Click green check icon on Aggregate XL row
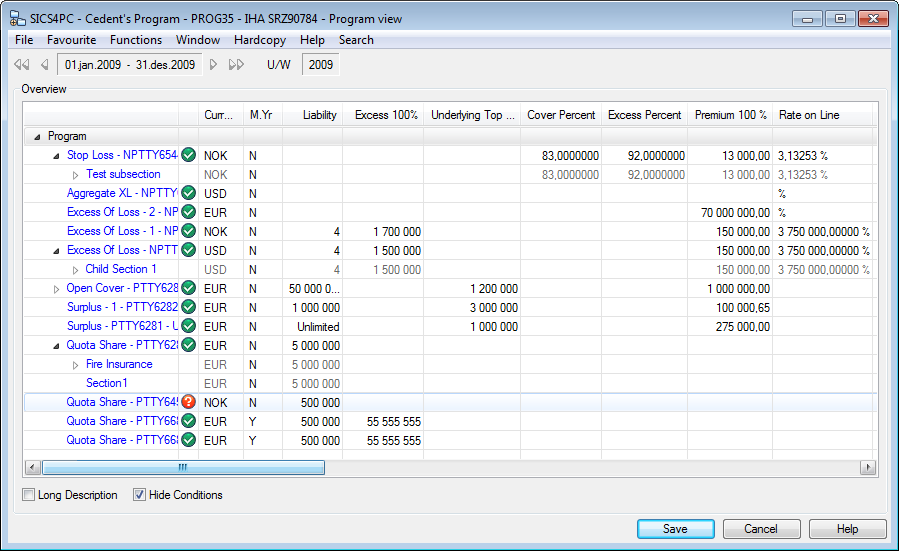Viewport: 899px width, 551px height. coord(188,193)
